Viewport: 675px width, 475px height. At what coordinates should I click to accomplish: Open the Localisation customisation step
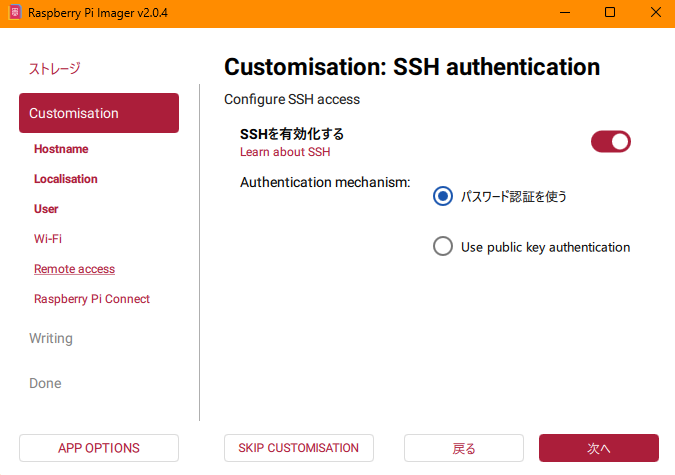(x=66, y=179)
